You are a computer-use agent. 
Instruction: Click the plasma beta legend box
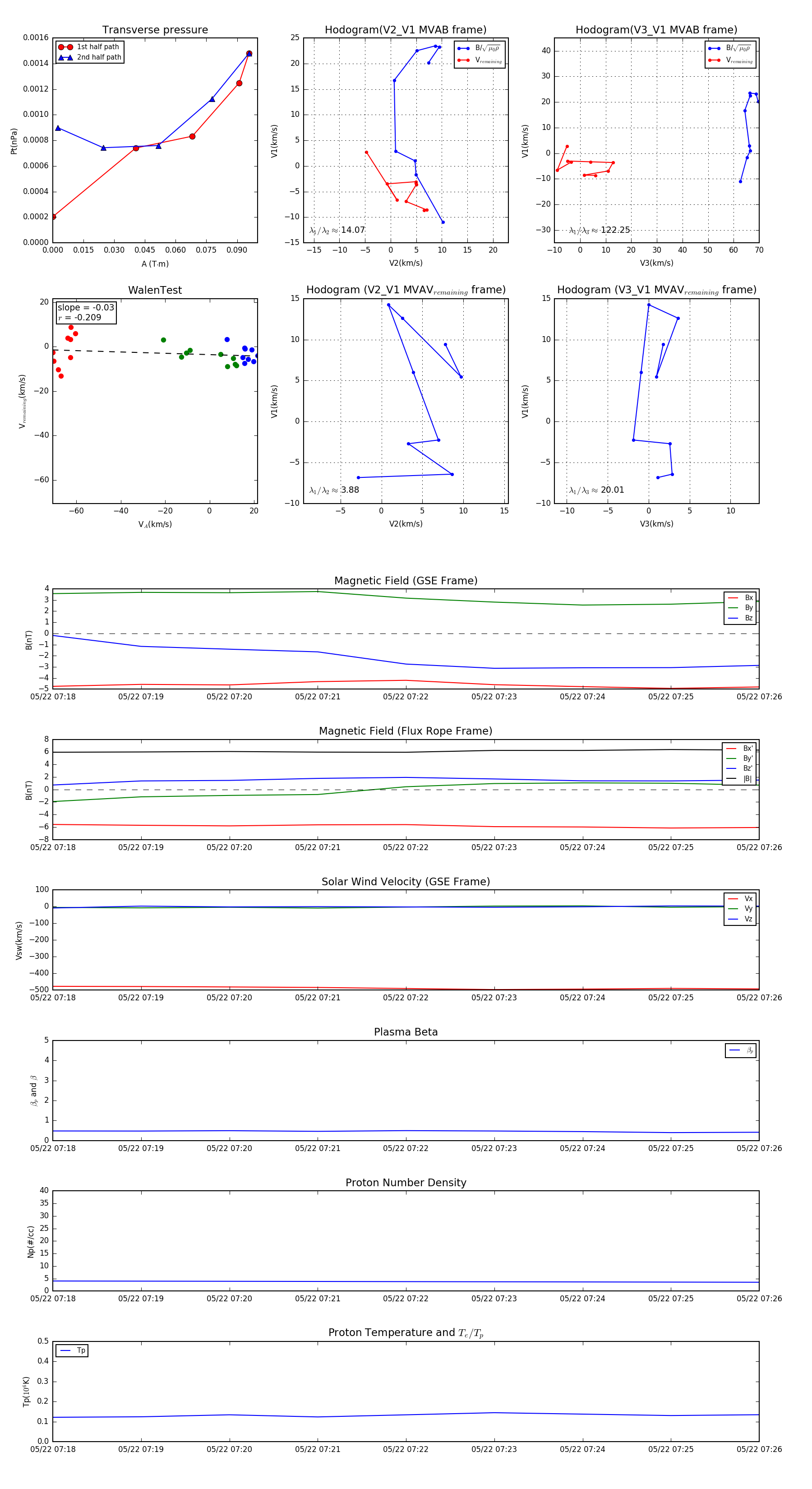pos(740,1050)
